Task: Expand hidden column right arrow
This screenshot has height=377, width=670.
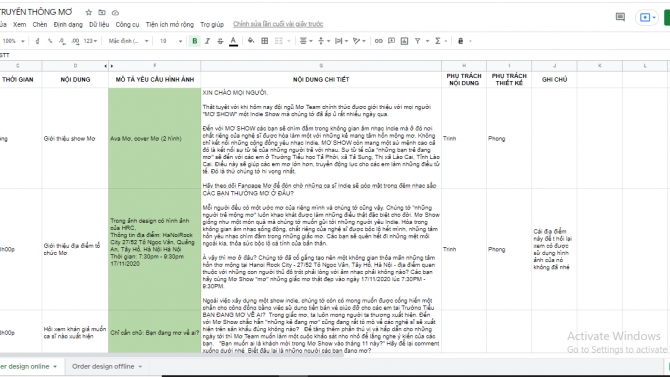Action: click(112, 66)
